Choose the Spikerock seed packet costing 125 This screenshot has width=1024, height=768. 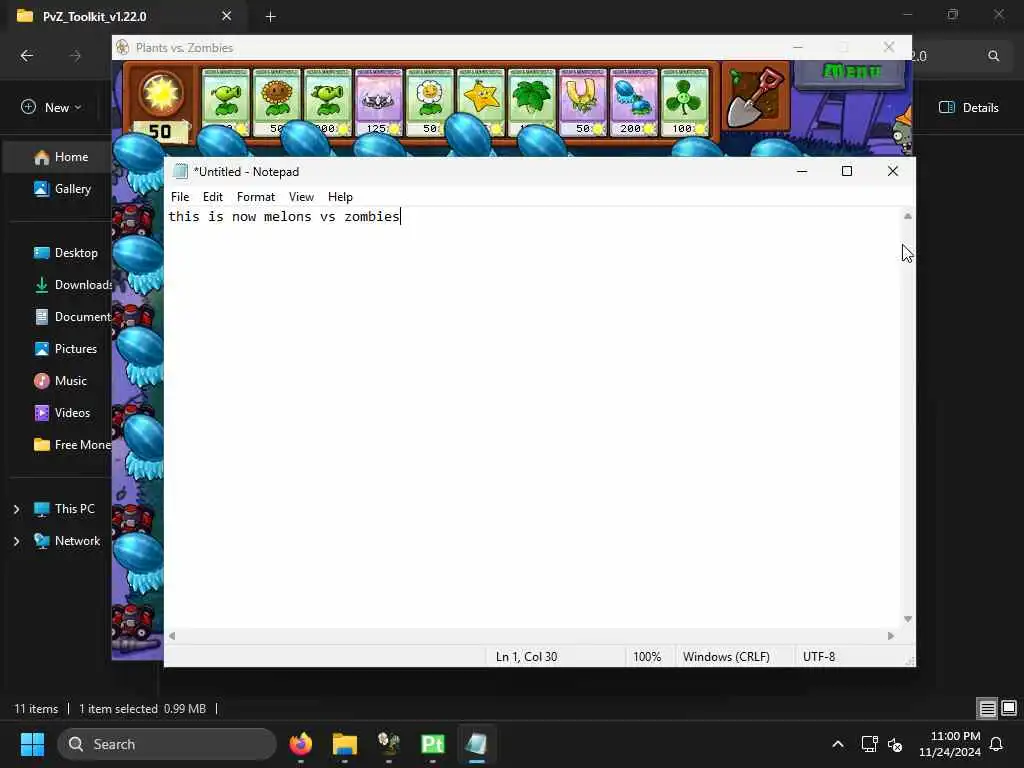[378, 102]
